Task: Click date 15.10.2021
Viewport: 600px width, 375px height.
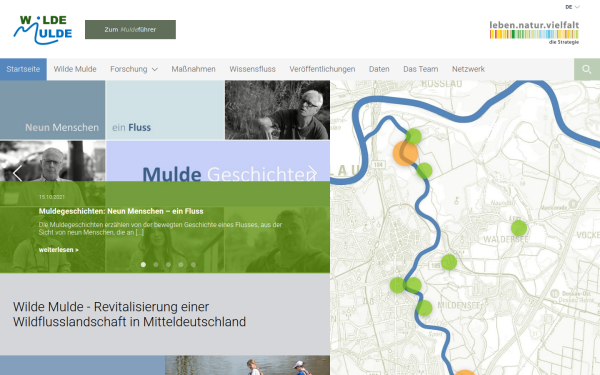Action: pyautogui.click(x=52, y=197)
